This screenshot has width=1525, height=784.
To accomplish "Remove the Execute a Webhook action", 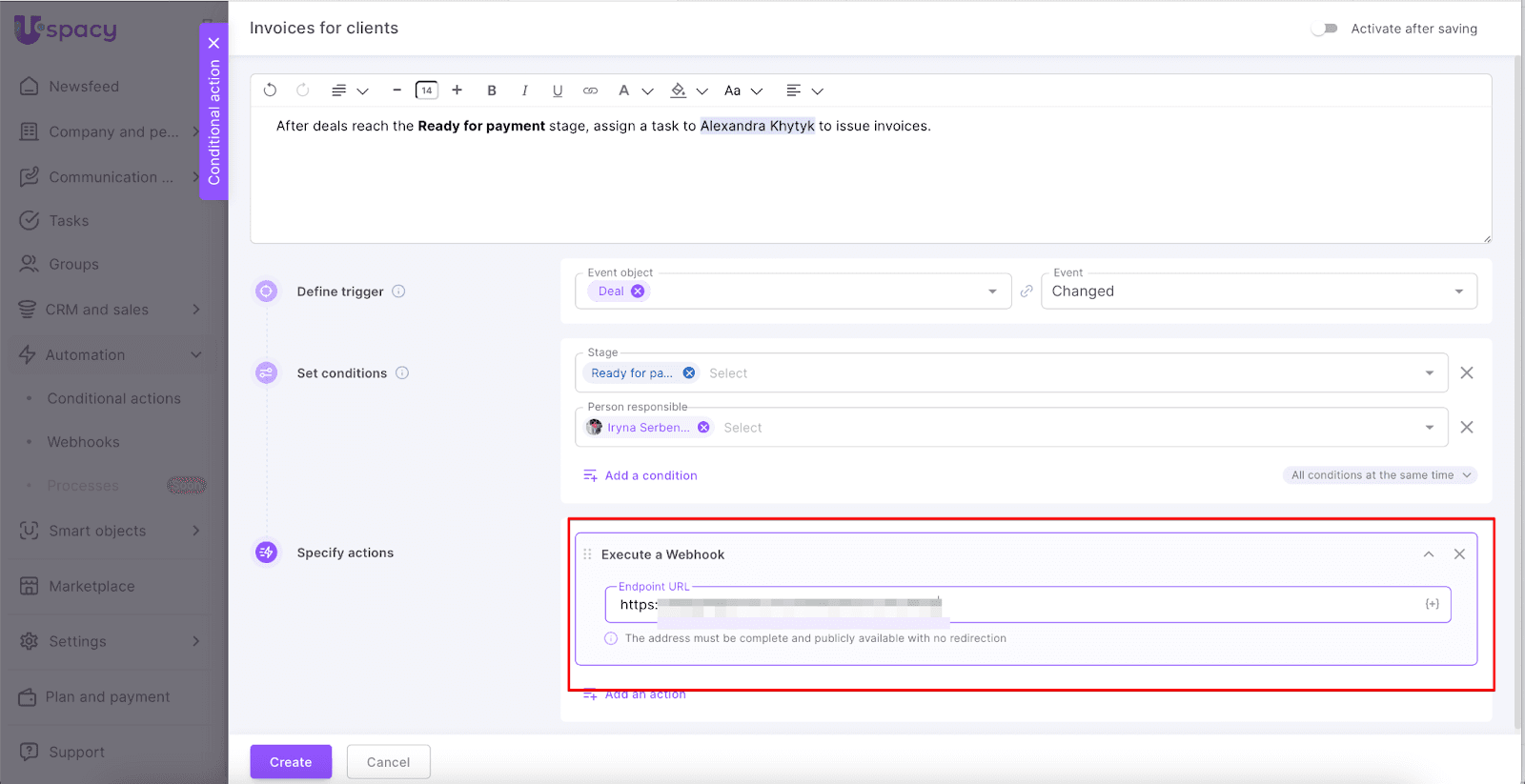I will 1459,554.
